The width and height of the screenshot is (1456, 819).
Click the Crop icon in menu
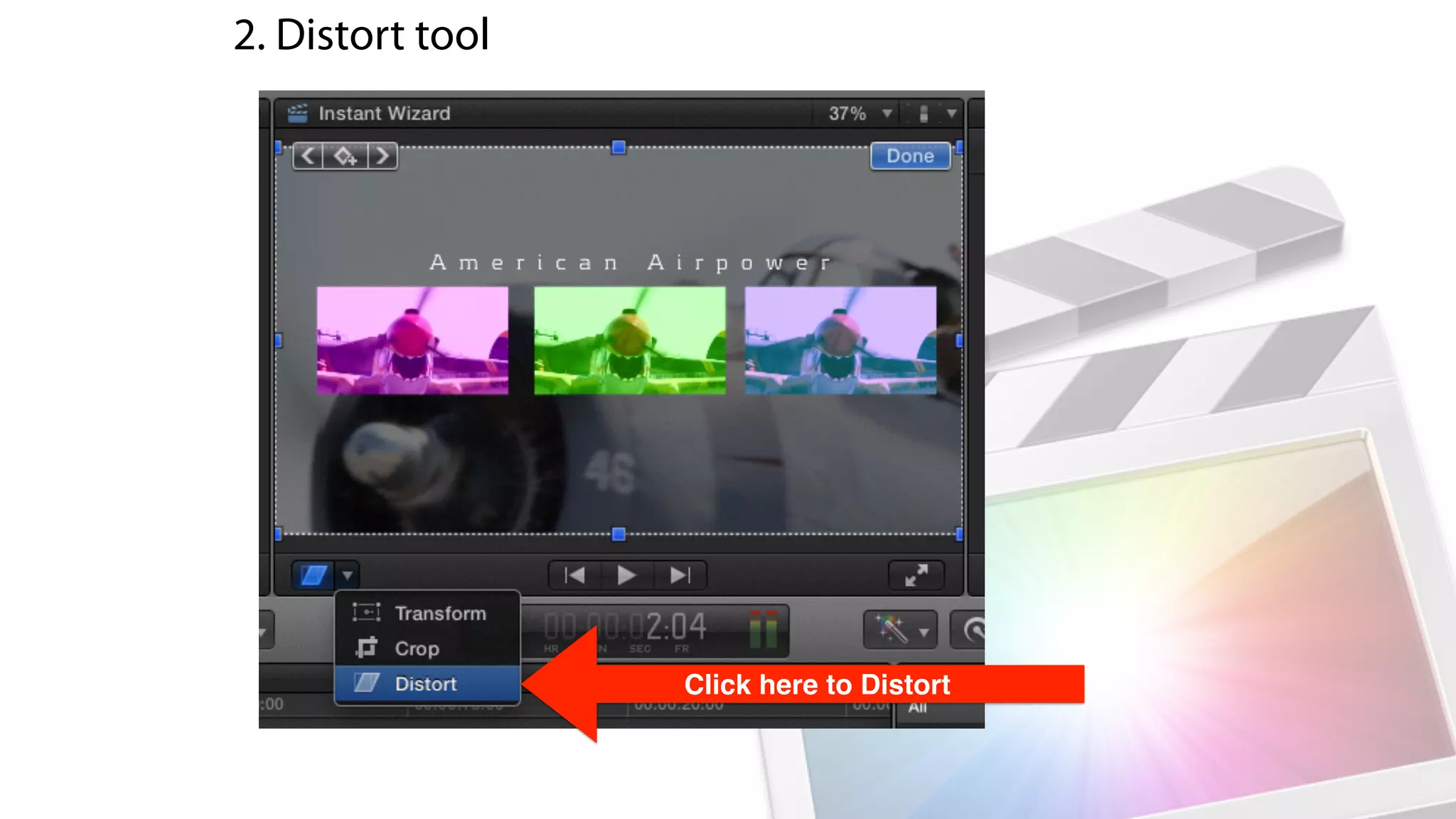(367, 648)
